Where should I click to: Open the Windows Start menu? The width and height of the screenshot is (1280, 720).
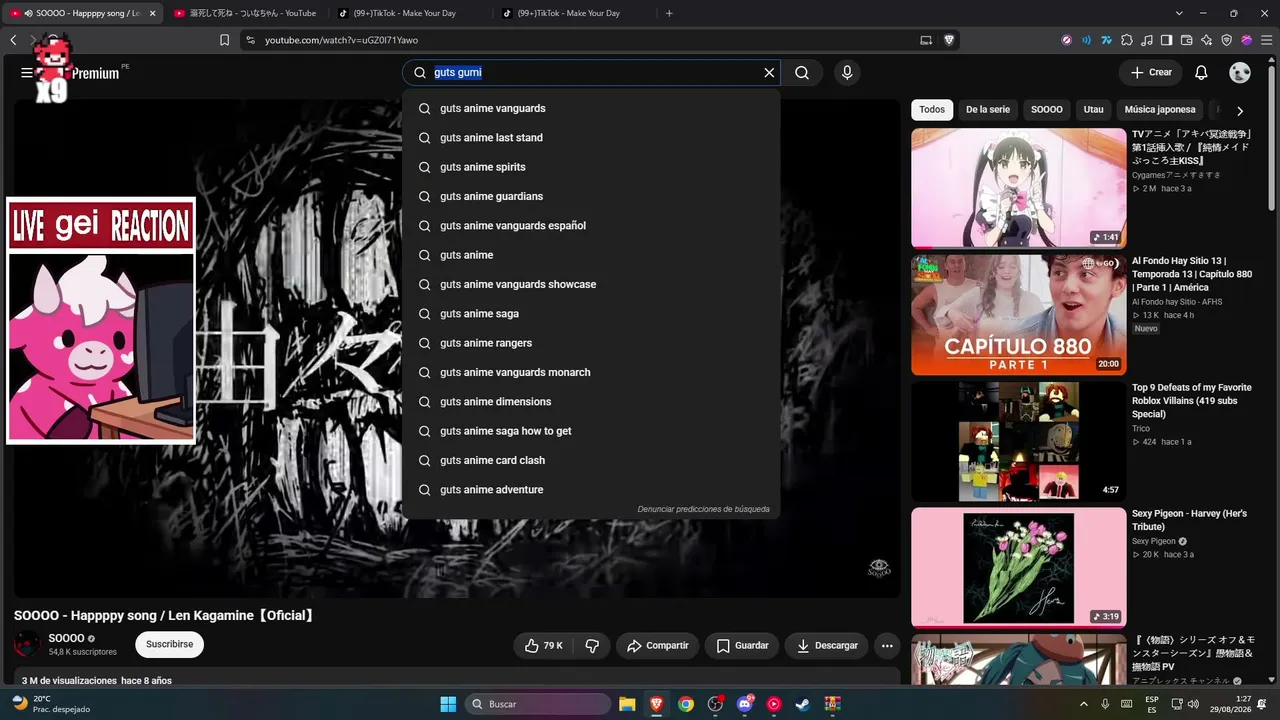448,704
